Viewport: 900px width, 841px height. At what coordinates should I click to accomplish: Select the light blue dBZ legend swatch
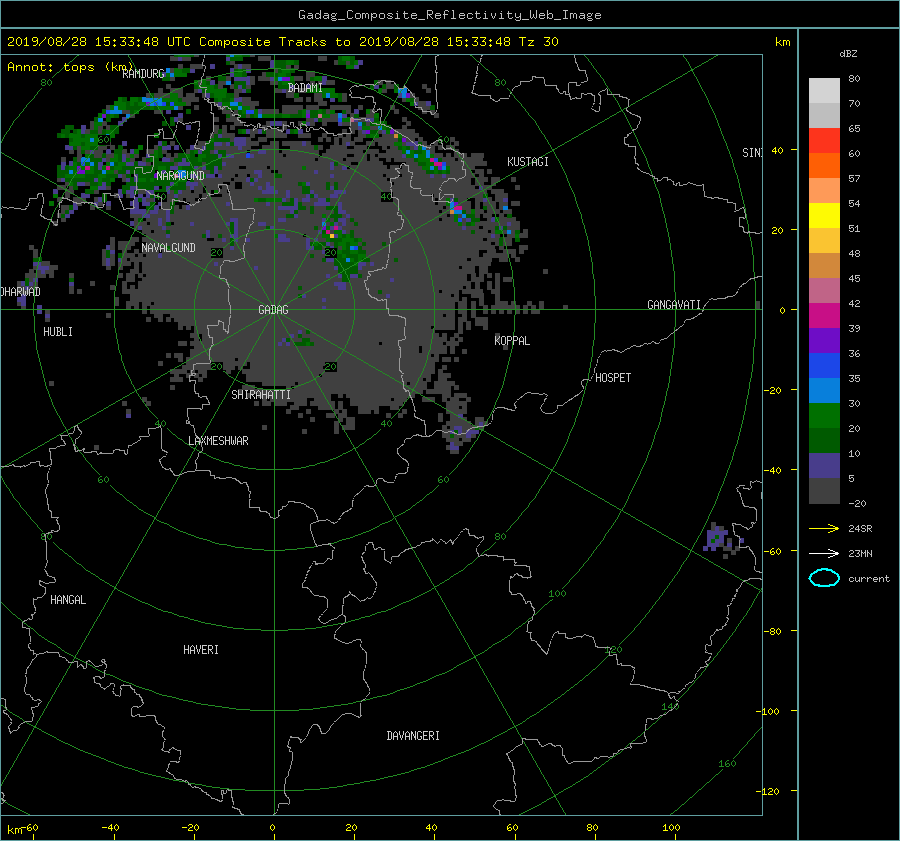824,390
